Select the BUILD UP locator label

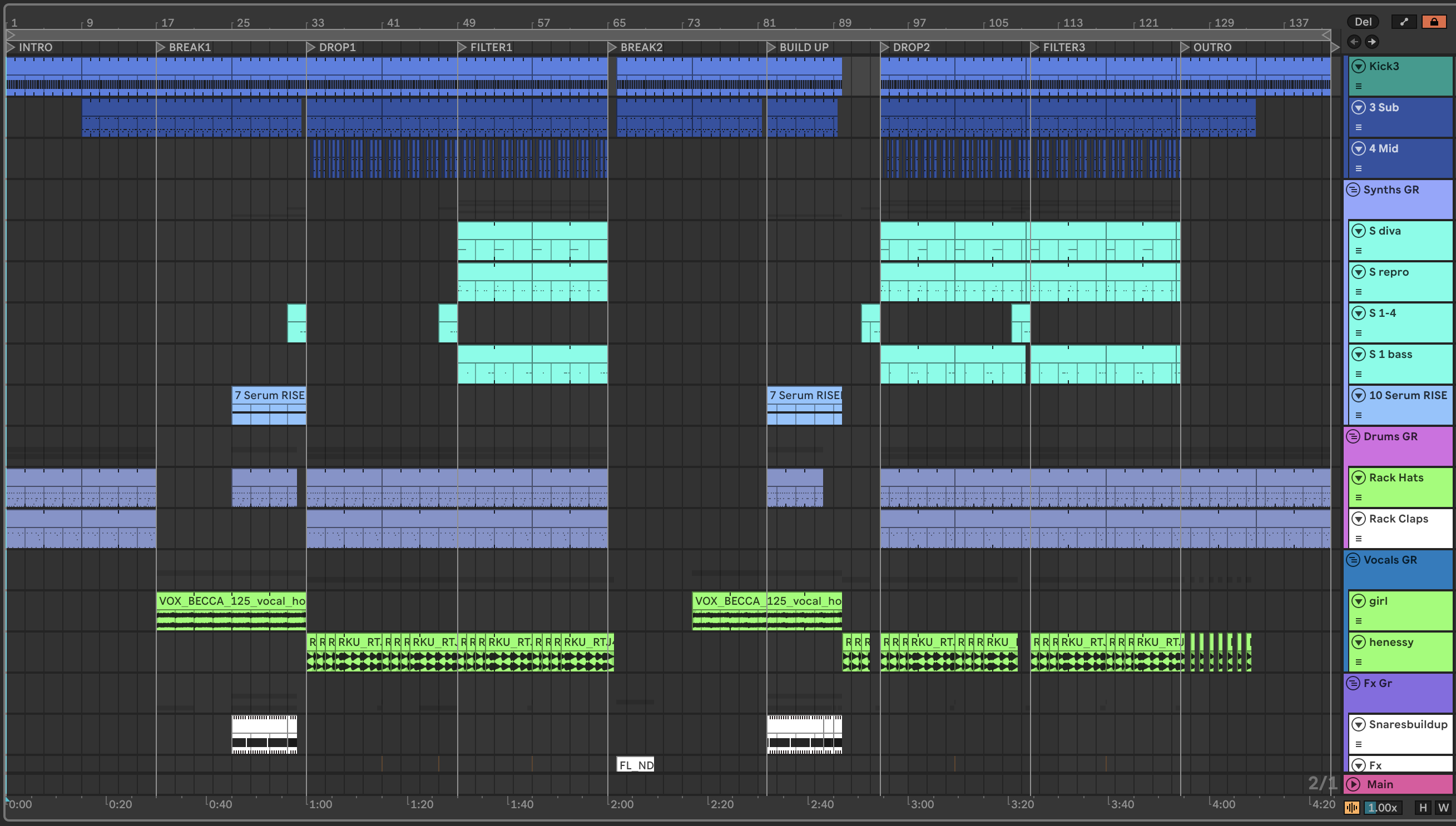804,47
